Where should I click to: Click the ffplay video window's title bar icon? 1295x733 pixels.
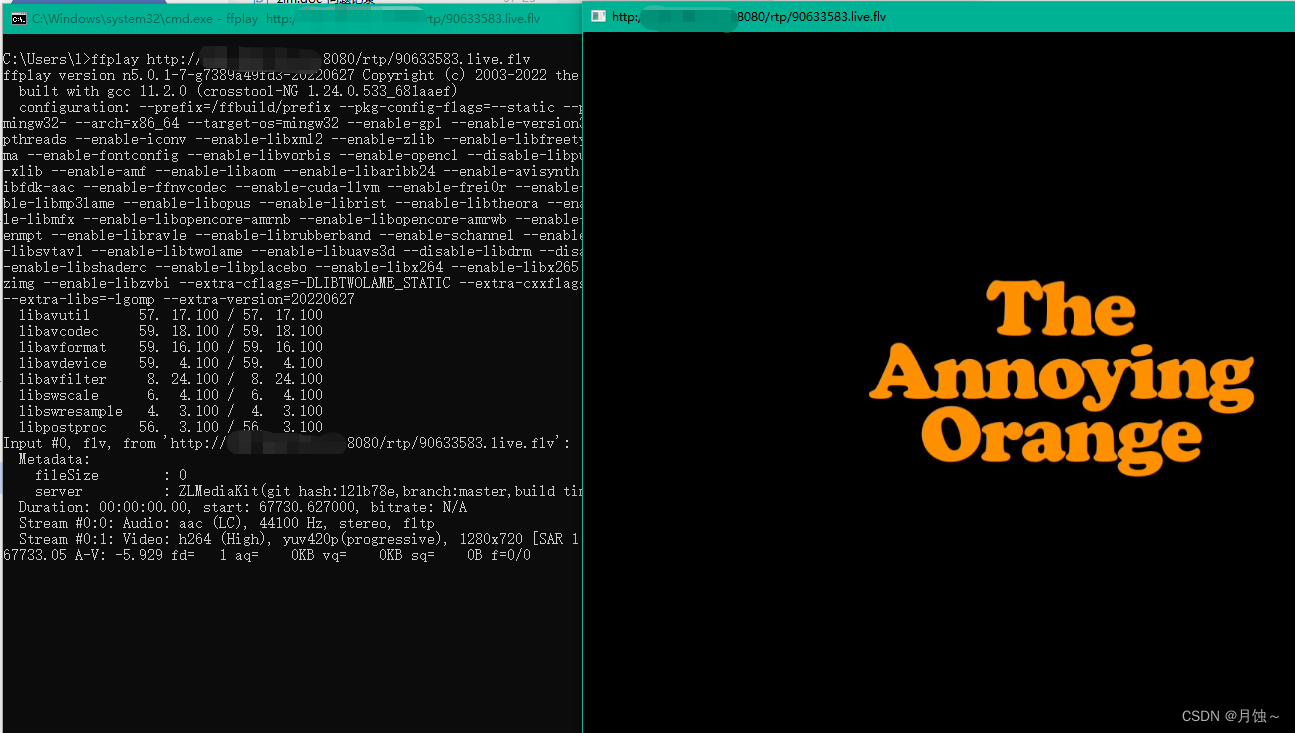coord(598,16)
